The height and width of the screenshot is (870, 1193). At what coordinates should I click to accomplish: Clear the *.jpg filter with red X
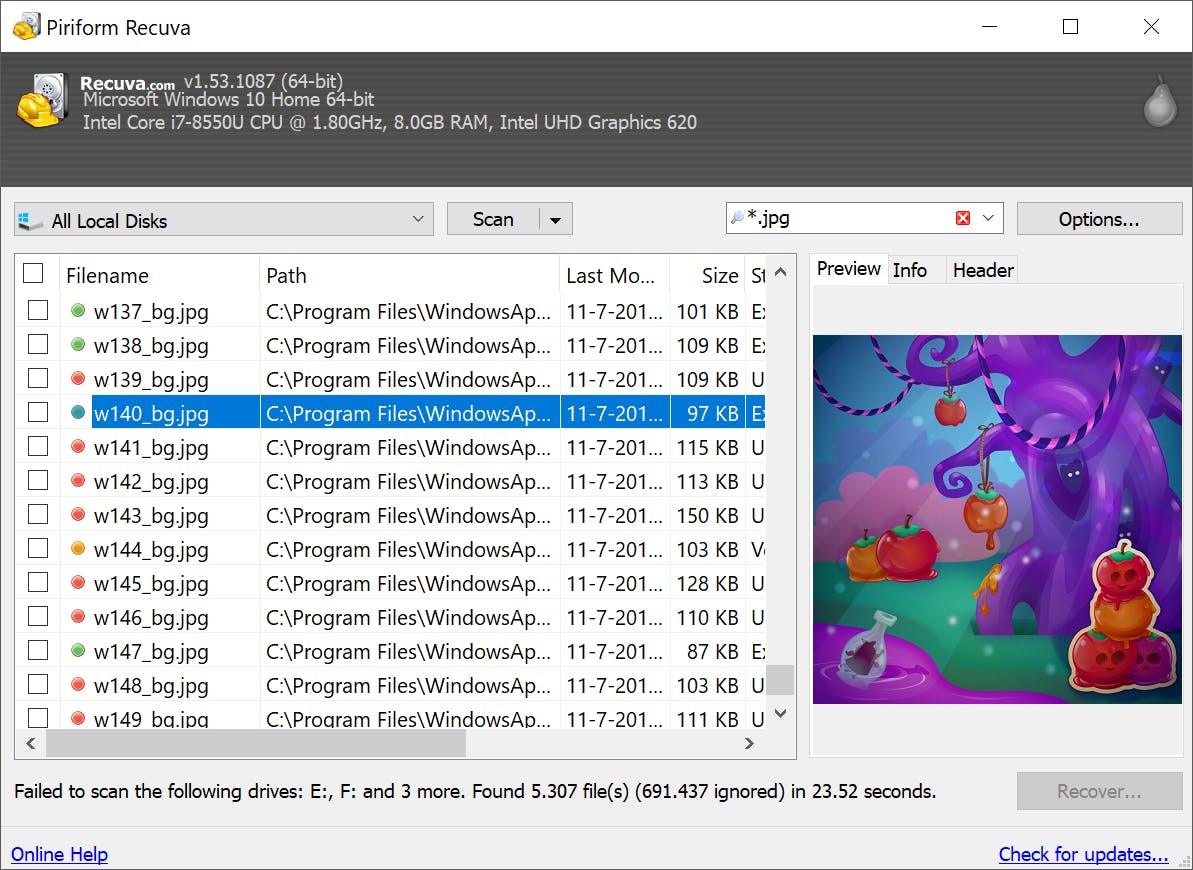pyautogui.click(x=962, y=218)
